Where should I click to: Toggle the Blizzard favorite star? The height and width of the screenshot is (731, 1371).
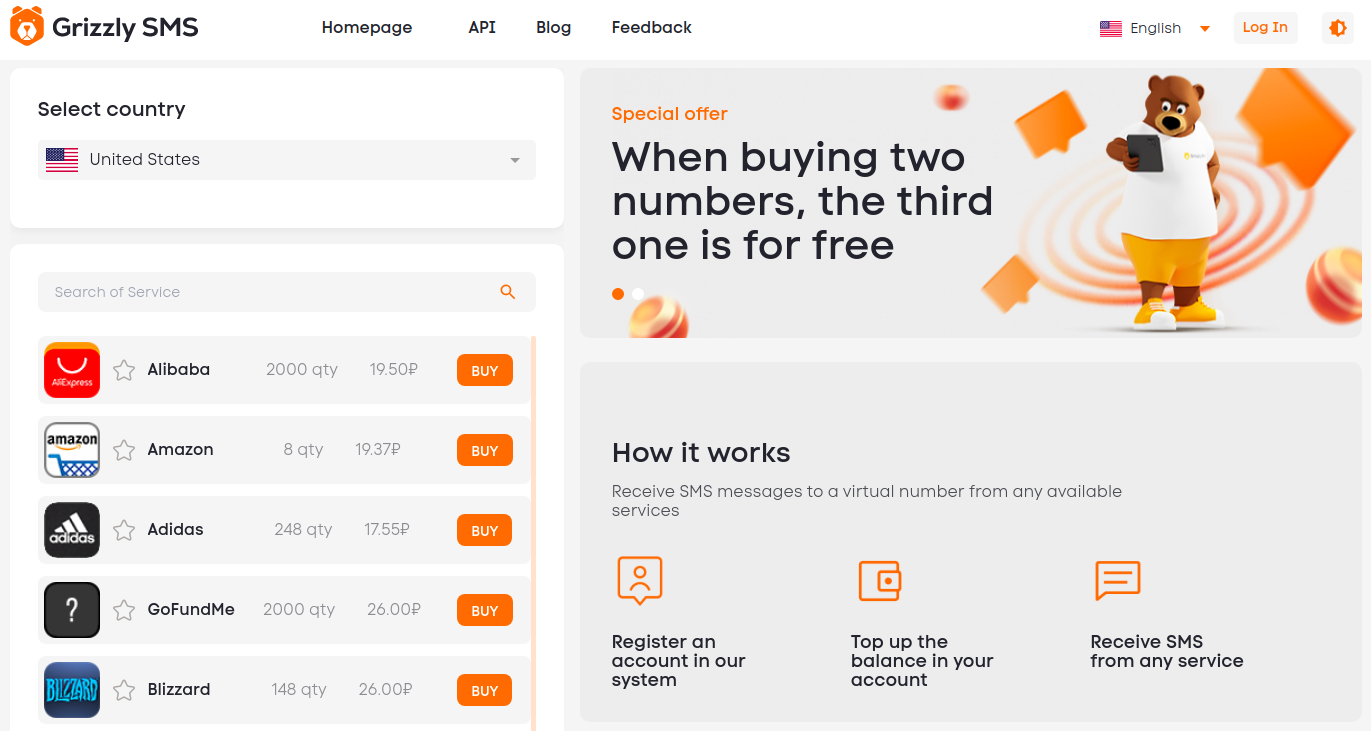124,690
